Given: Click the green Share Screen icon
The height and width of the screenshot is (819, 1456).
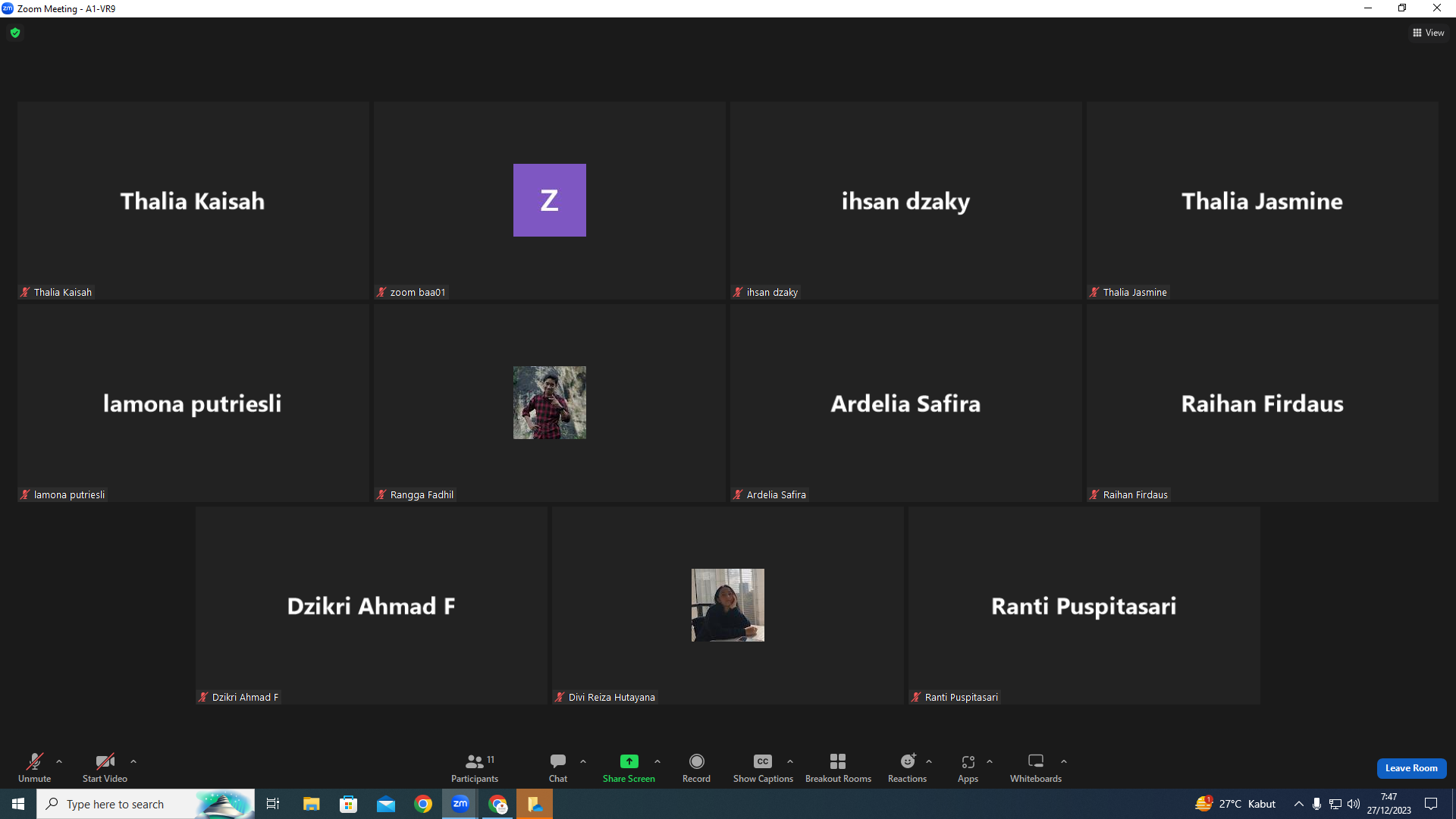Looking at the screenshot, I should tap(629, 761).
